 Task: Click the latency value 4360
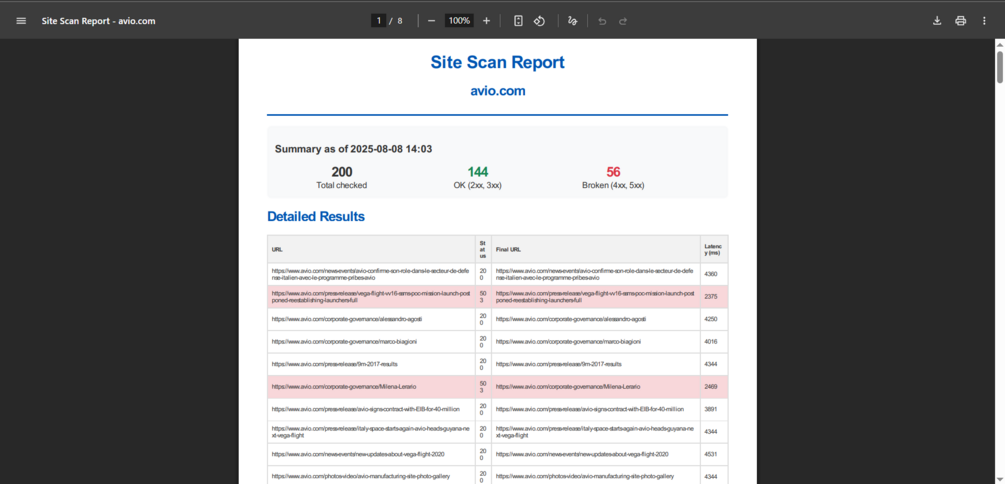coord(711,274)
